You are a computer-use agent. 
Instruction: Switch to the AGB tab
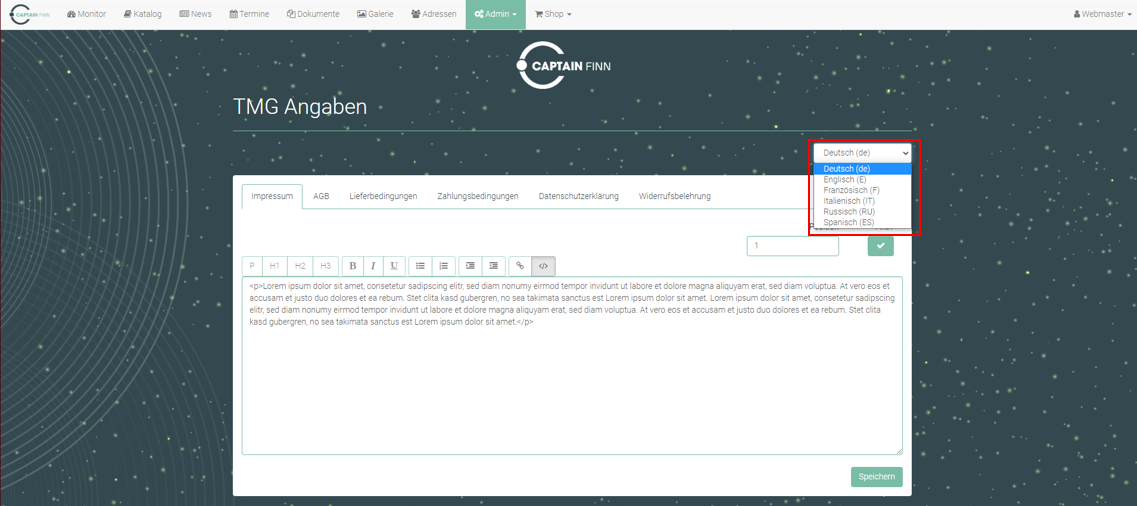(321, 196)
